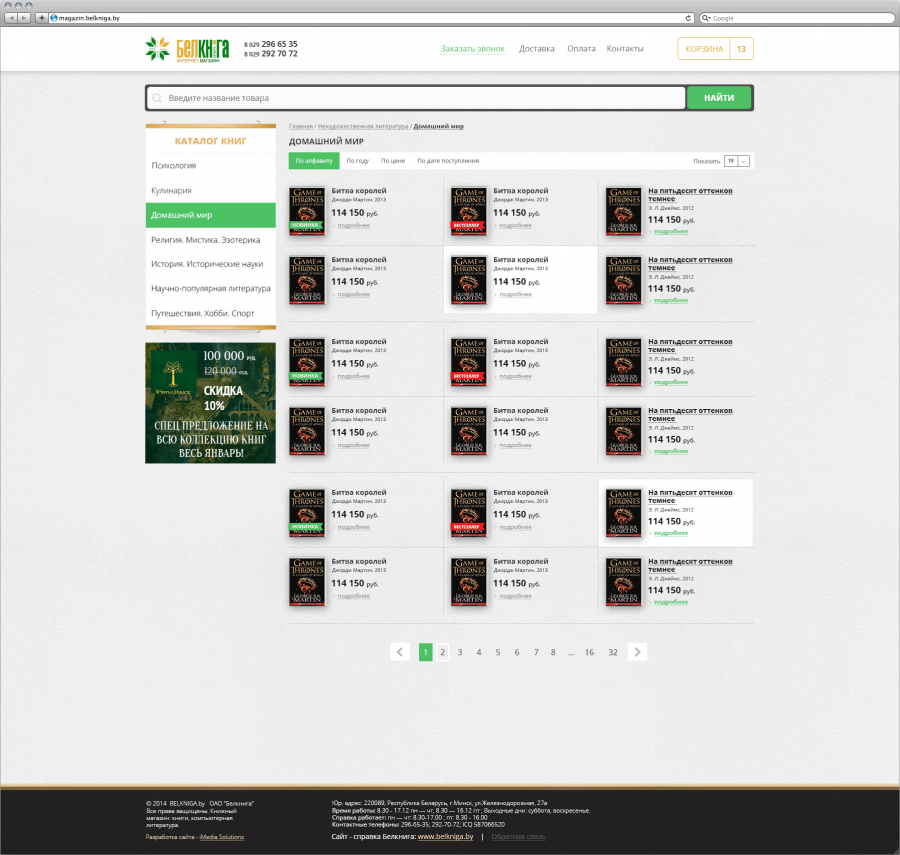900x855 pixels.
Task: Click the browser forward arrow button
Action: [24, 18]
